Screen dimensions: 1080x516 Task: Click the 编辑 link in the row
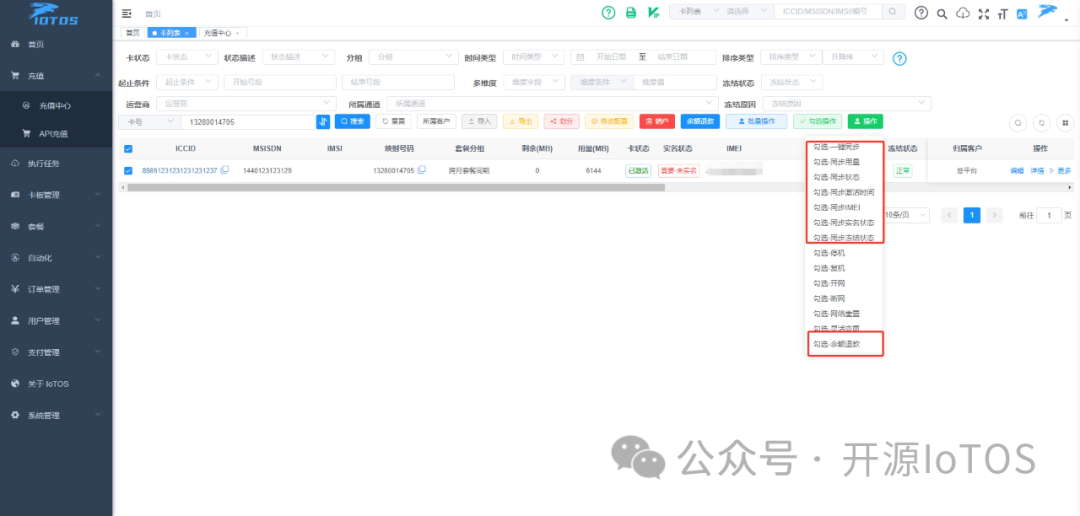click(1017, 171)
